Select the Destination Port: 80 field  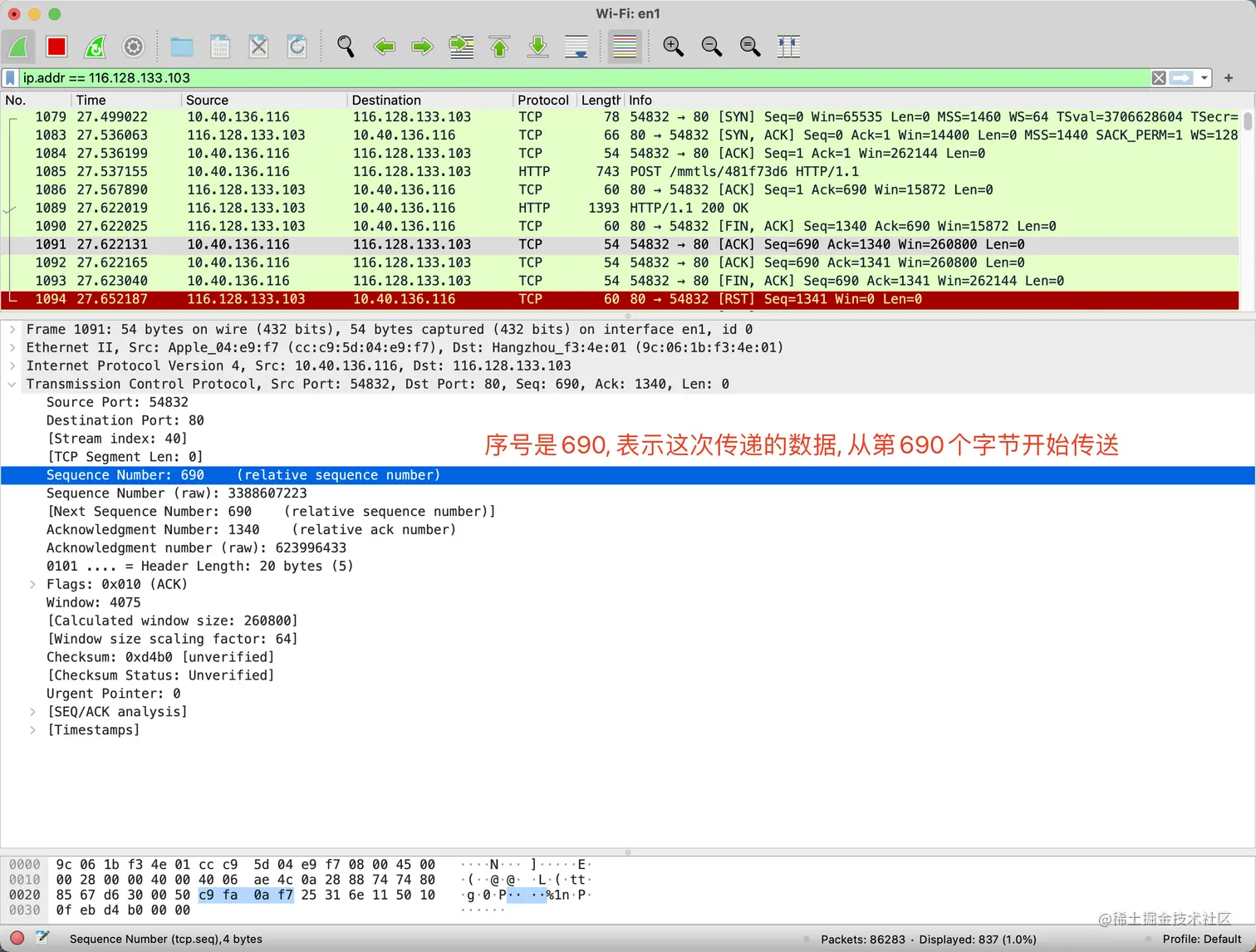[x=125, y=421]
